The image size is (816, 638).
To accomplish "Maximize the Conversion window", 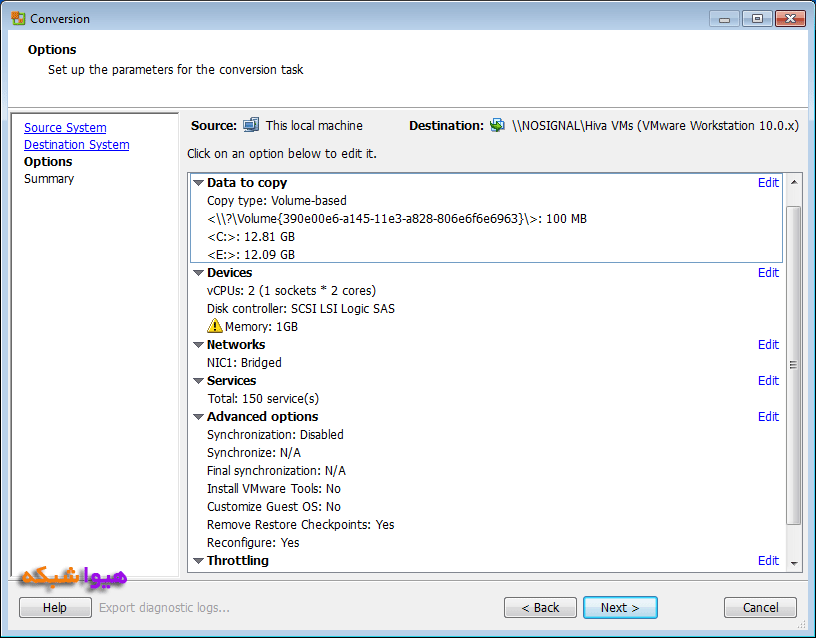I will (x=757, y=19).
